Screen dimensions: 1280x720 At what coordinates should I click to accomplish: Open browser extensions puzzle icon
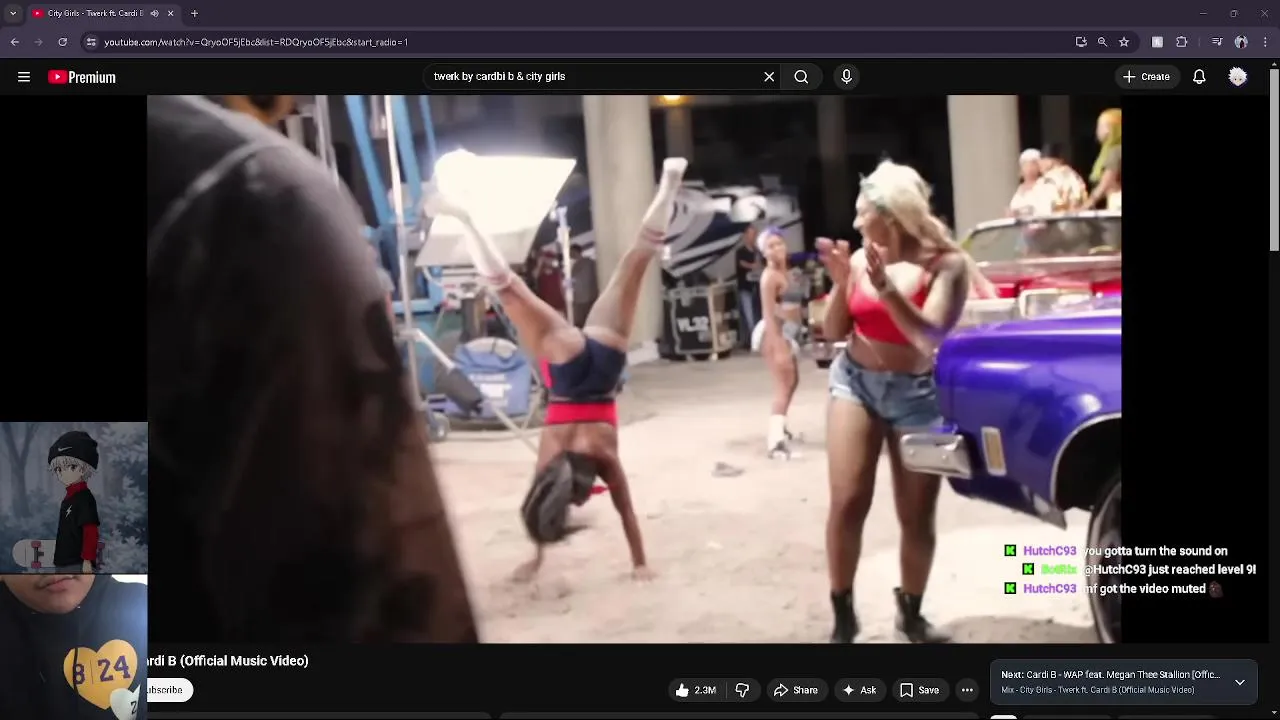(1182, 42)
